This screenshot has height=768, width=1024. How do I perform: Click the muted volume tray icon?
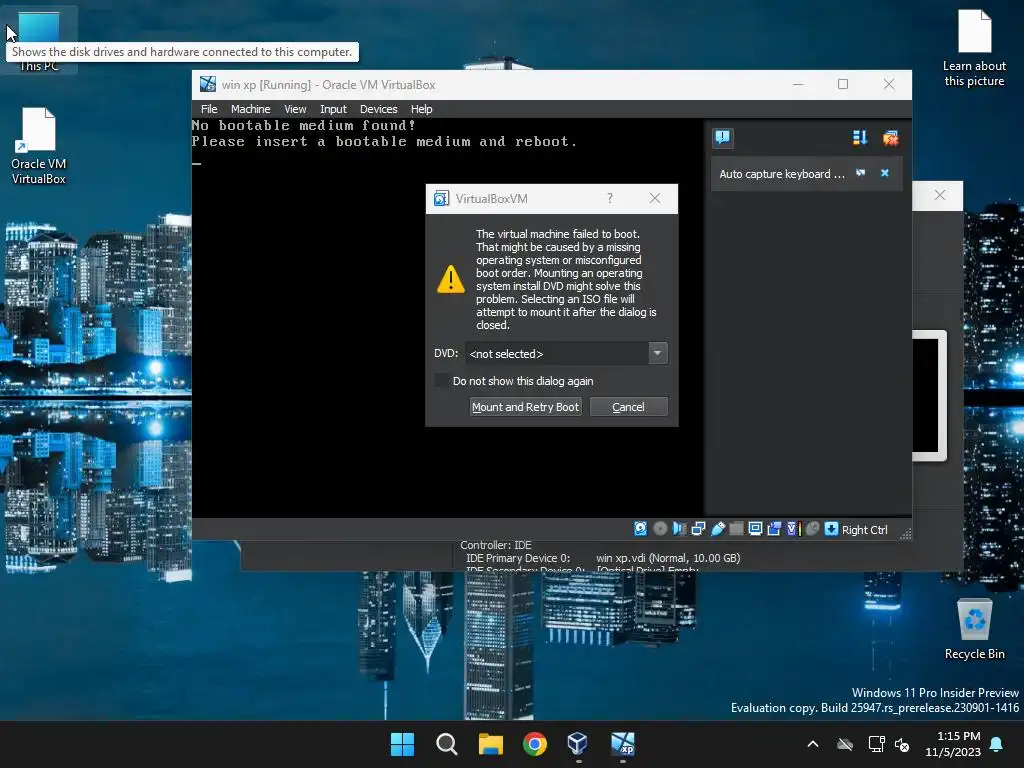tap(902, 744)
